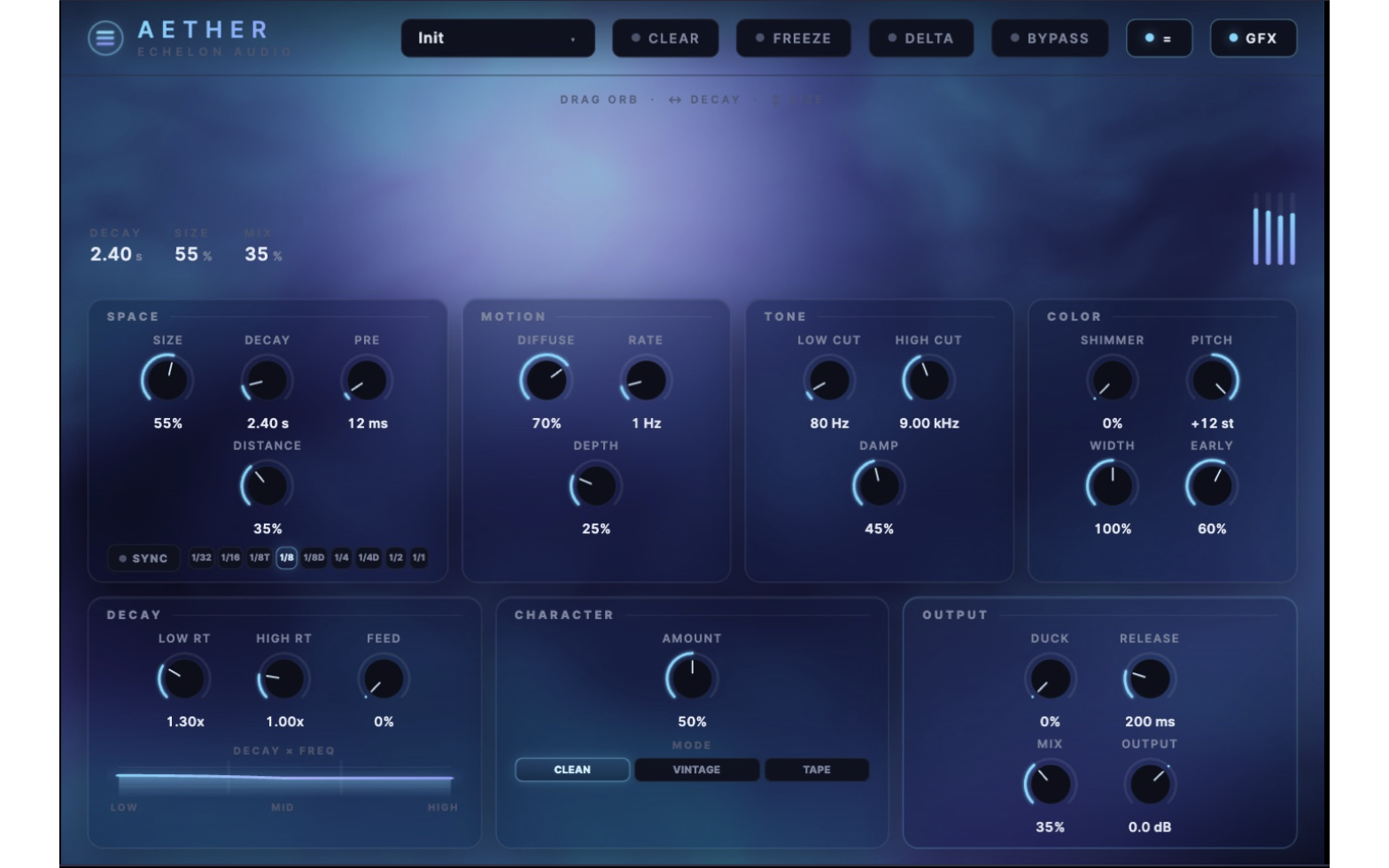Click the DISTANCE knob
1389x868 pixels.
point(267,485)
